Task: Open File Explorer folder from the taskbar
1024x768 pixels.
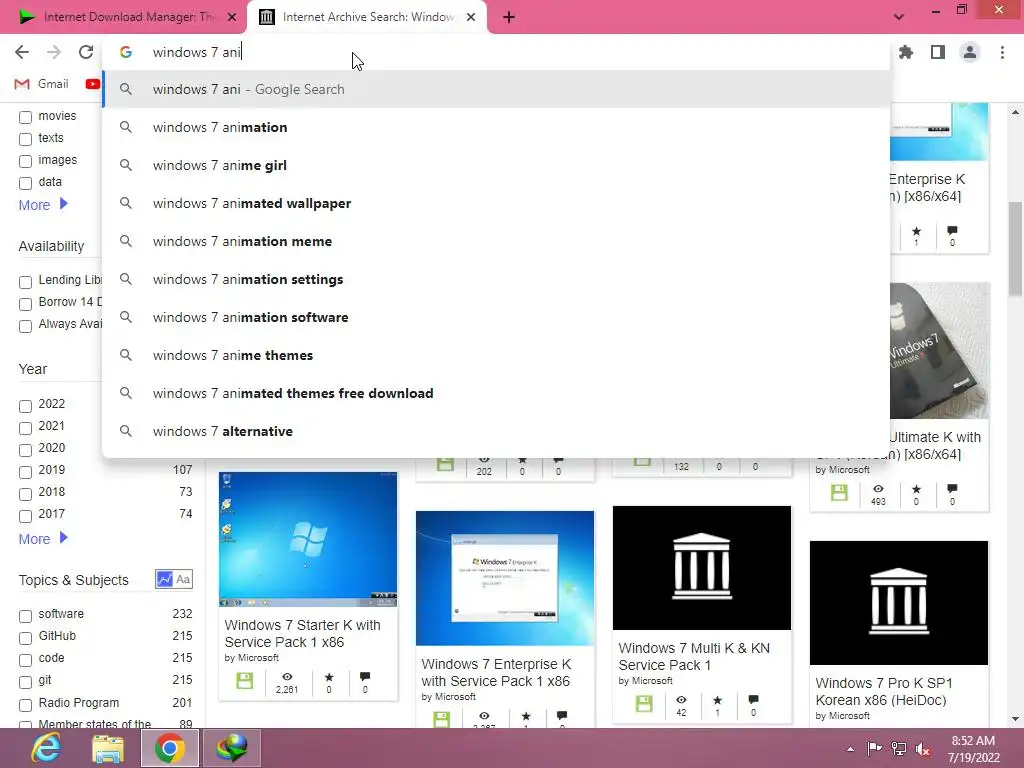Action: (108, 748)
